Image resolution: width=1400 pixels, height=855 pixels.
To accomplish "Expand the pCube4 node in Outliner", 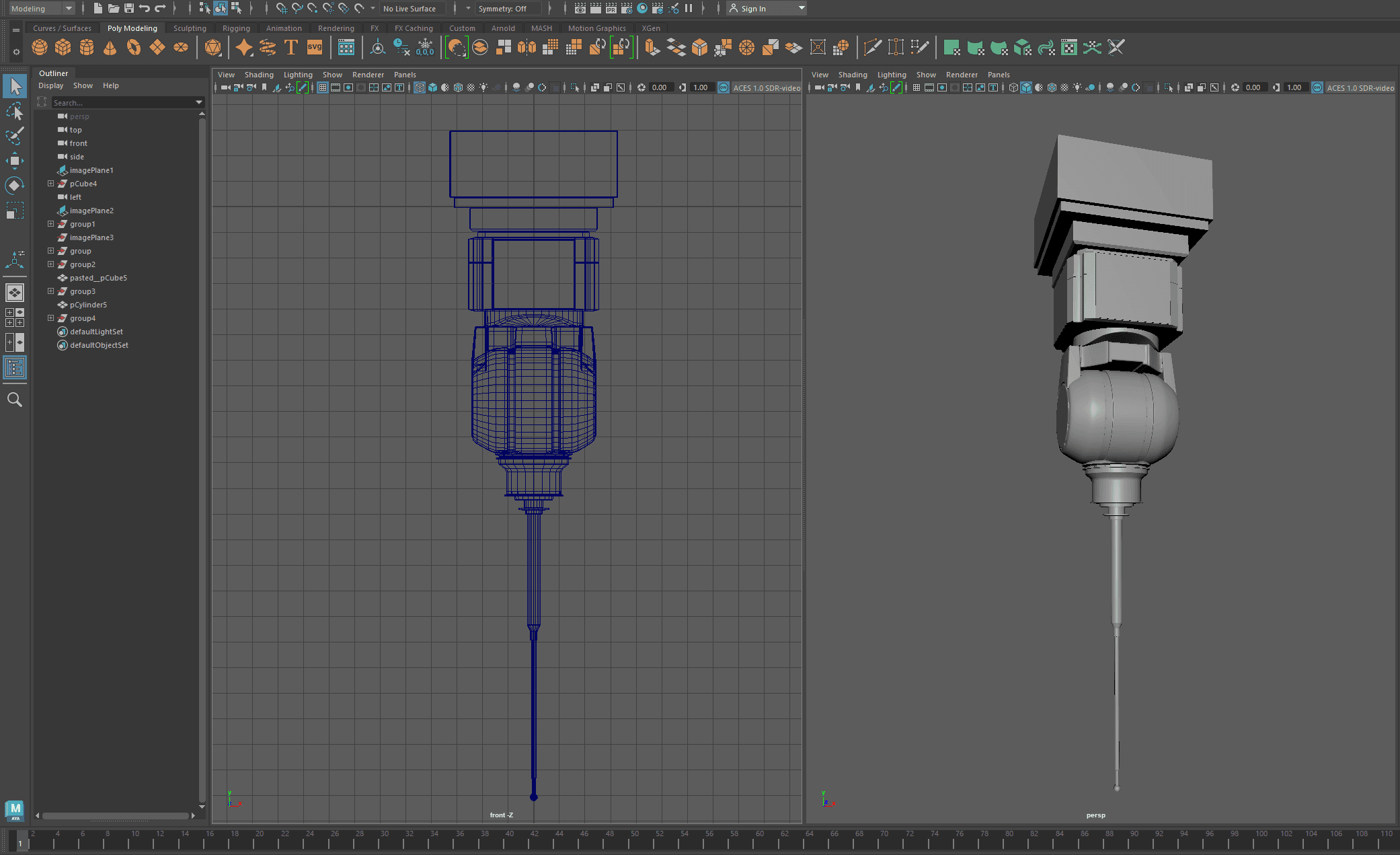I will tap(50, 184).
